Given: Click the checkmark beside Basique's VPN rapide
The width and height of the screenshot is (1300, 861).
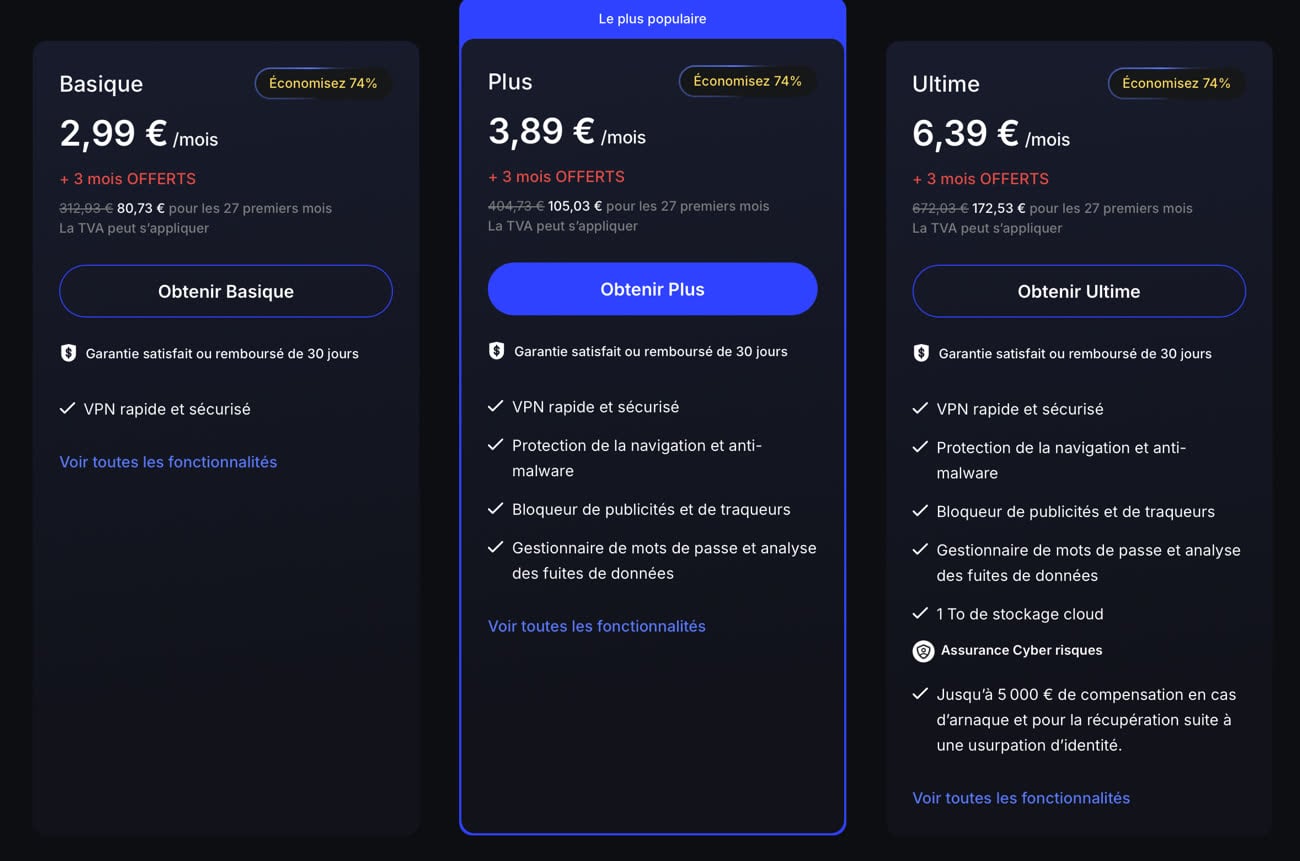Looking at the screenshot, I should [x=67, y=408].
